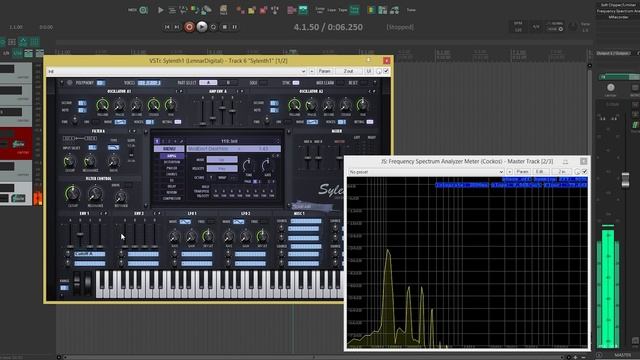640x360 pixels.
Task: Toggle the transport repeat loop button
Action: click(213, 27)
